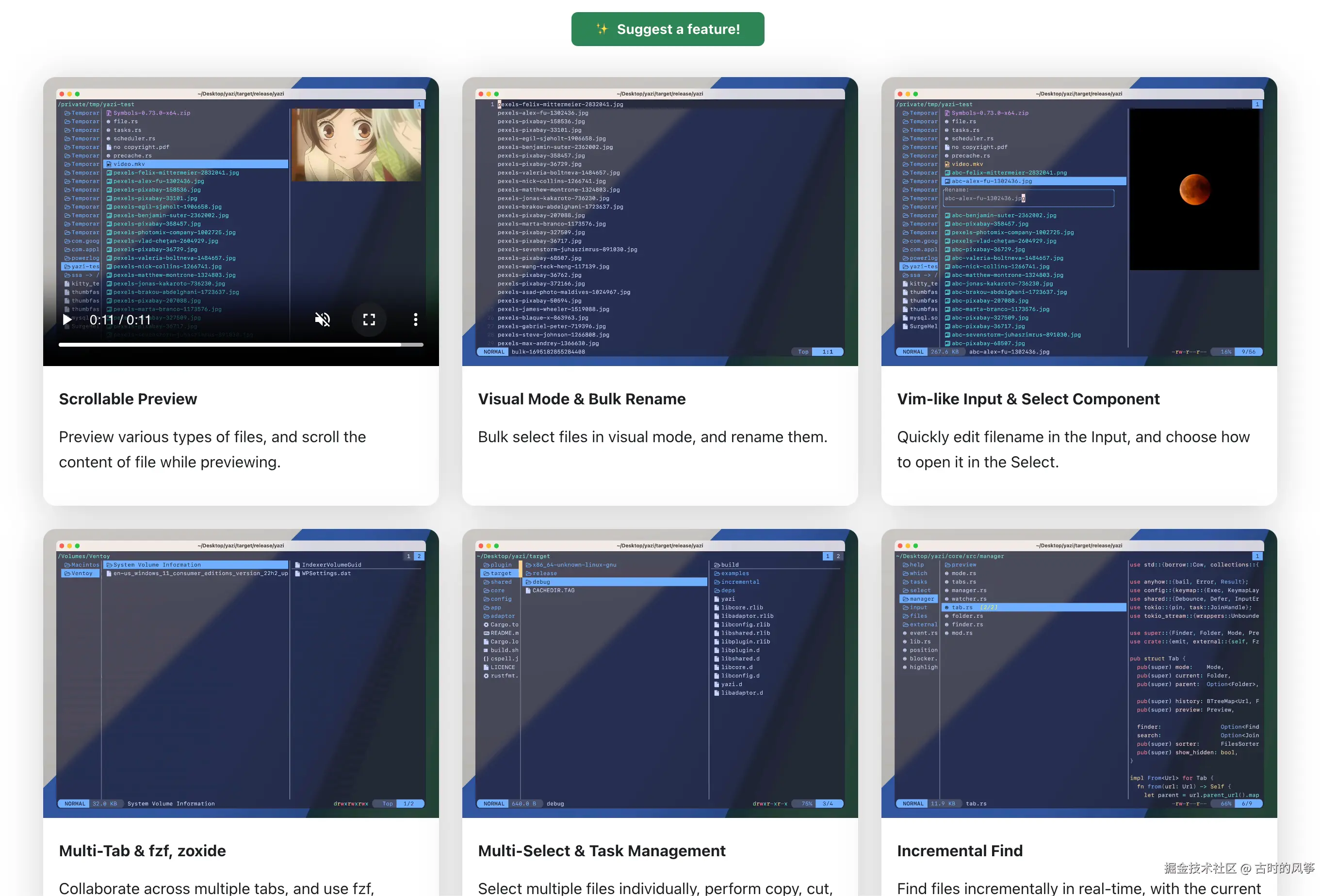Screen dimensions: 1336x896
Task: Open the video's three-dot options menu
Action: click(416, 320)
